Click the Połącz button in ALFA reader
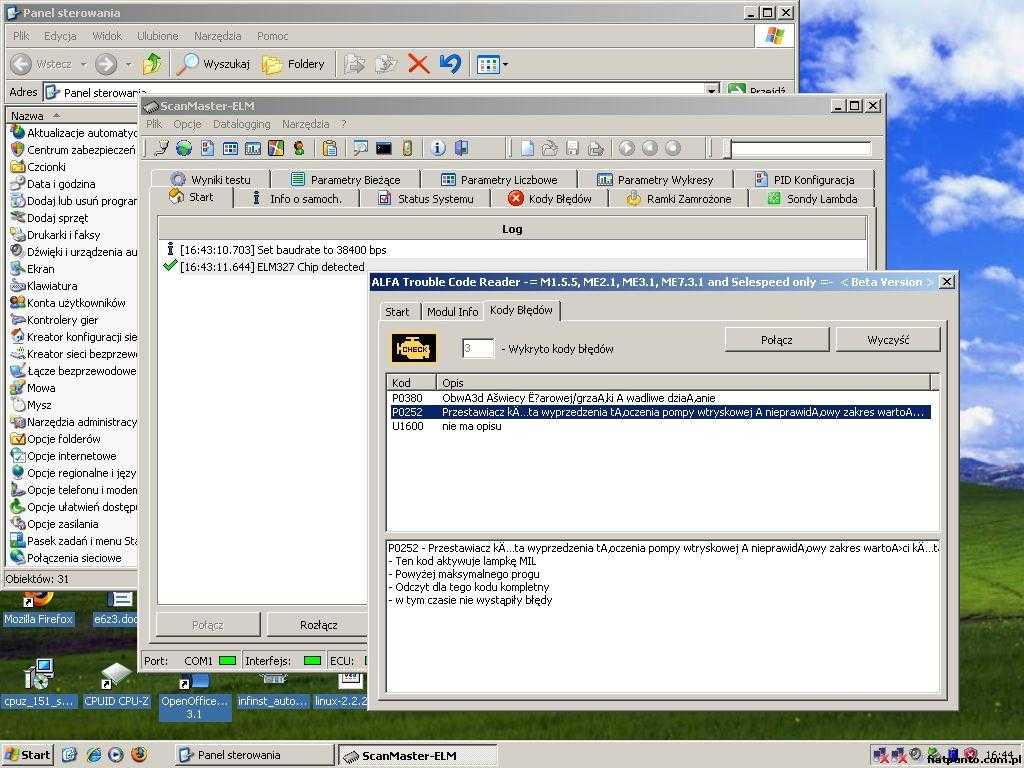Screen dimensions: 1024x768 [x=776, y=340]
